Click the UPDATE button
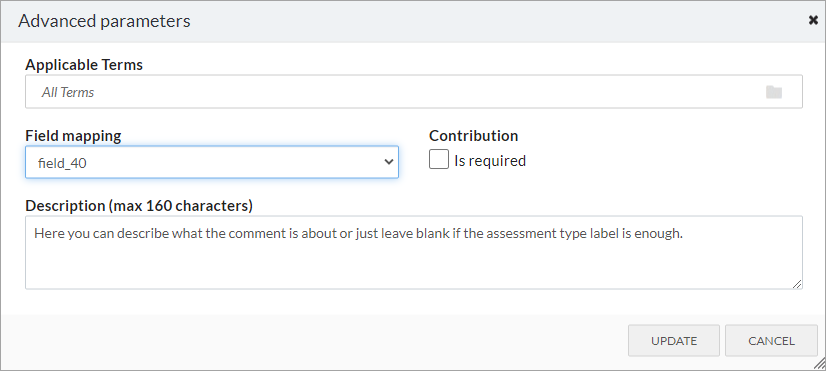The width and height of the screenshot is (826, 371). point(674,340)
